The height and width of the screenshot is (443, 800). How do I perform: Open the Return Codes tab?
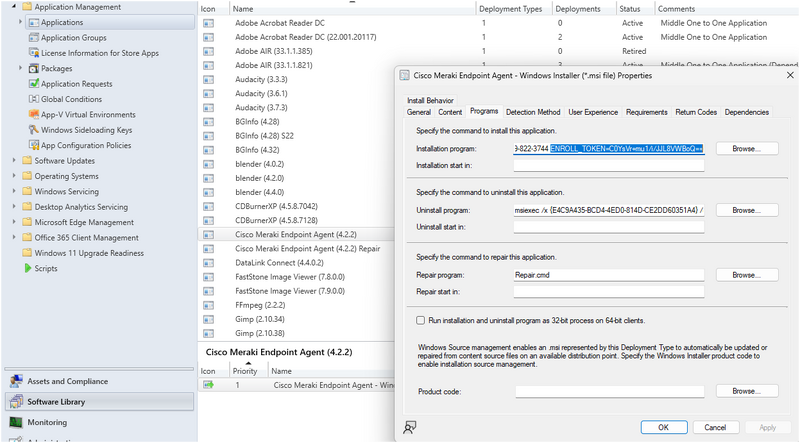696,112
